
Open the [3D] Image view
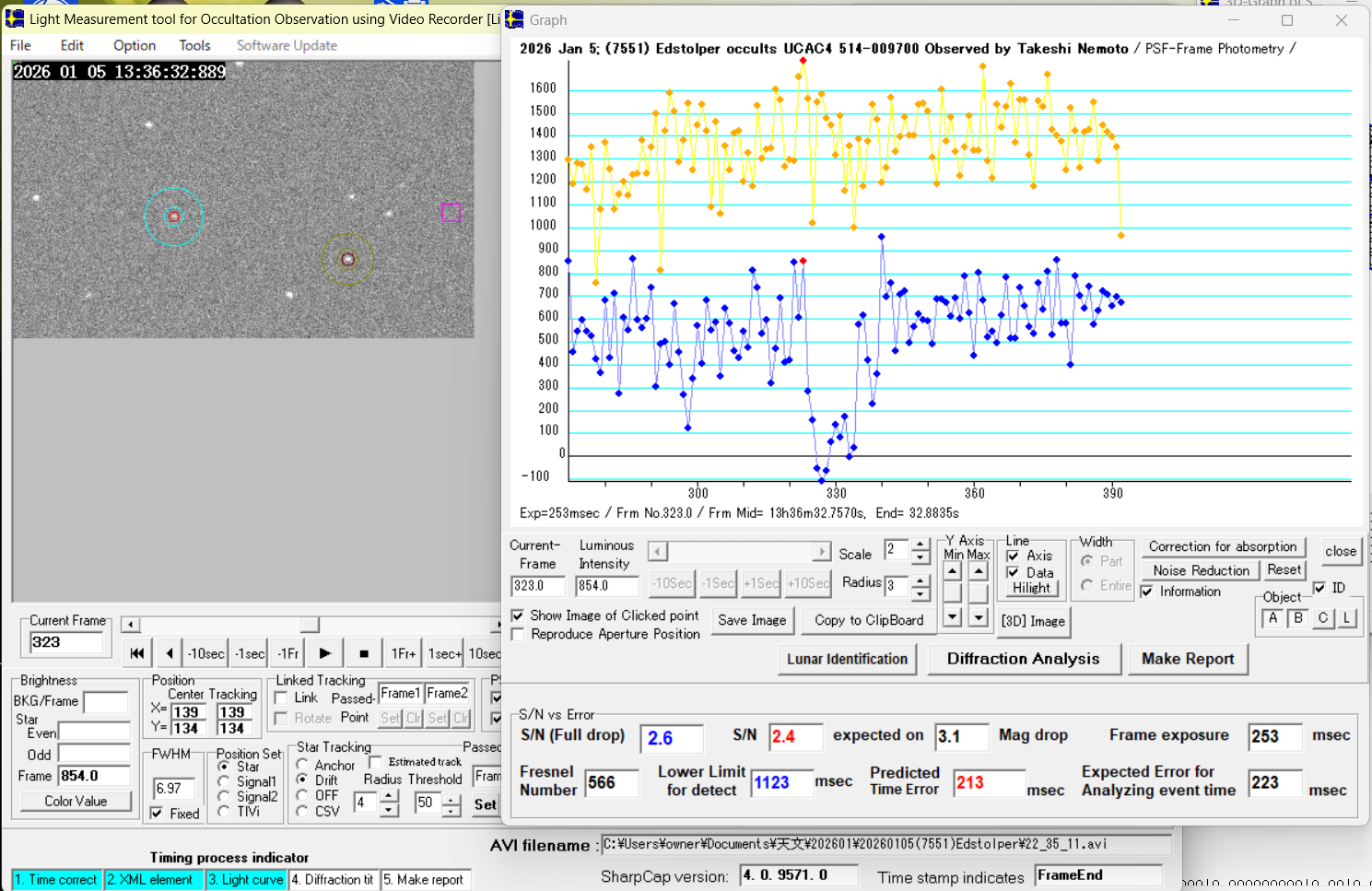pos(1033,621)
